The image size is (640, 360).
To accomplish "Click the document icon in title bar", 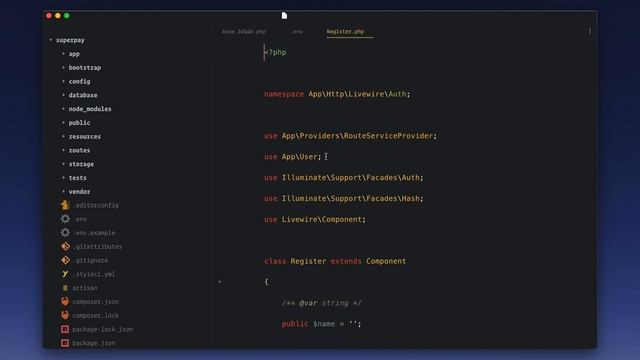I will click(284, 16).
